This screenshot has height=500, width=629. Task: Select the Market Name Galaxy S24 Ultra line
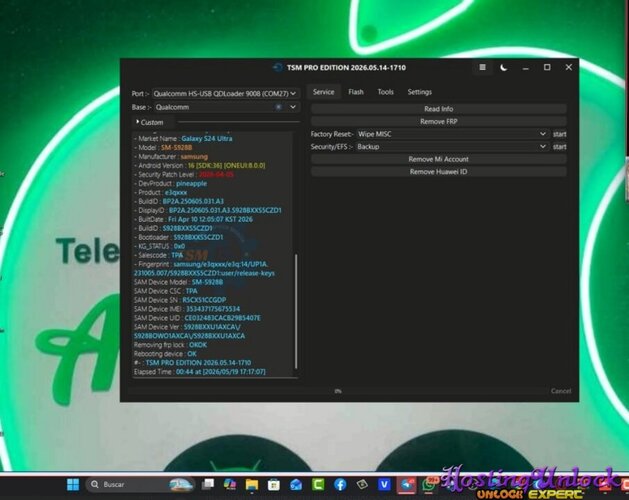(183, 138)
